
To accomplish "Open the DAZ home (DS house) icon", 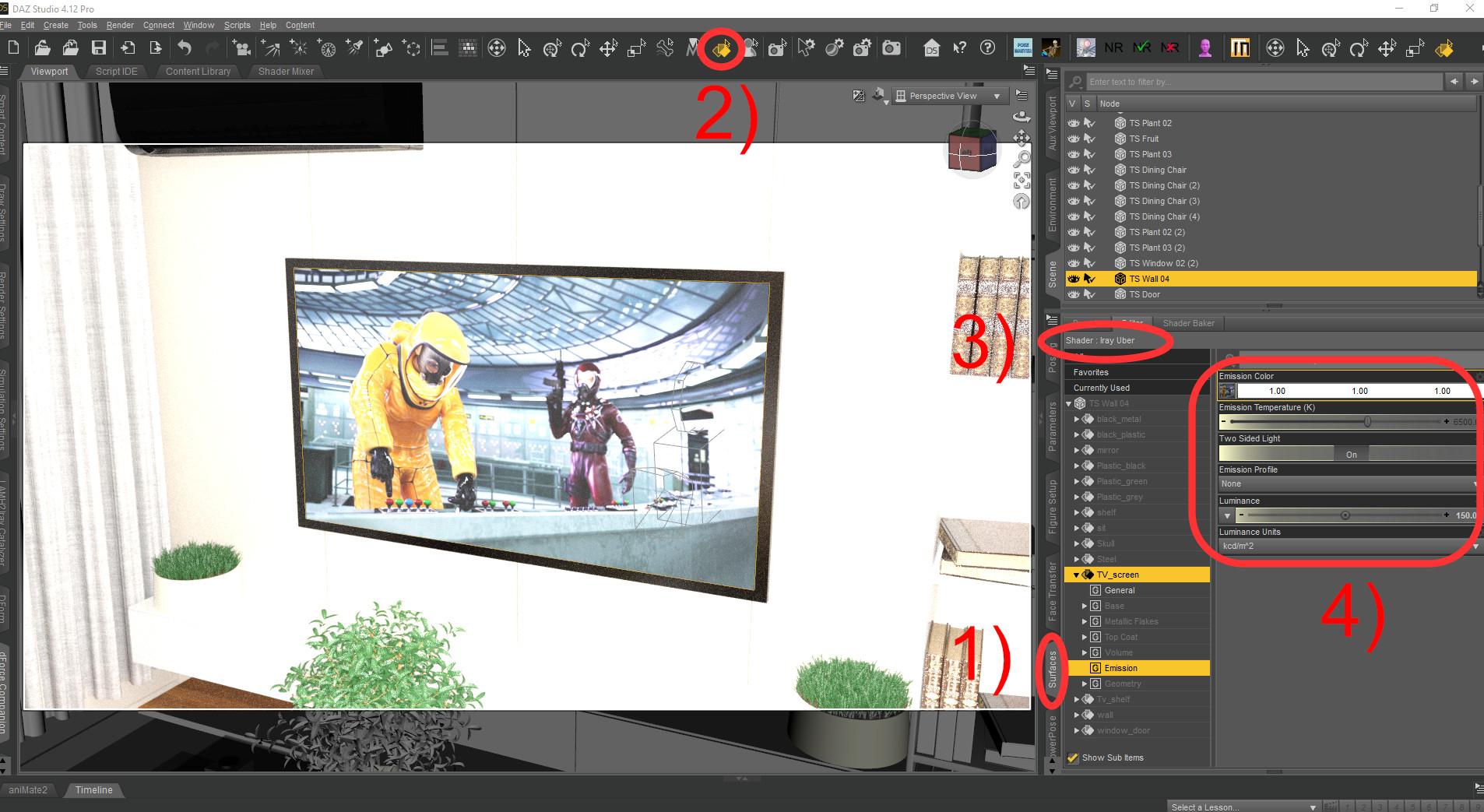I will click(x=931, y=48).
